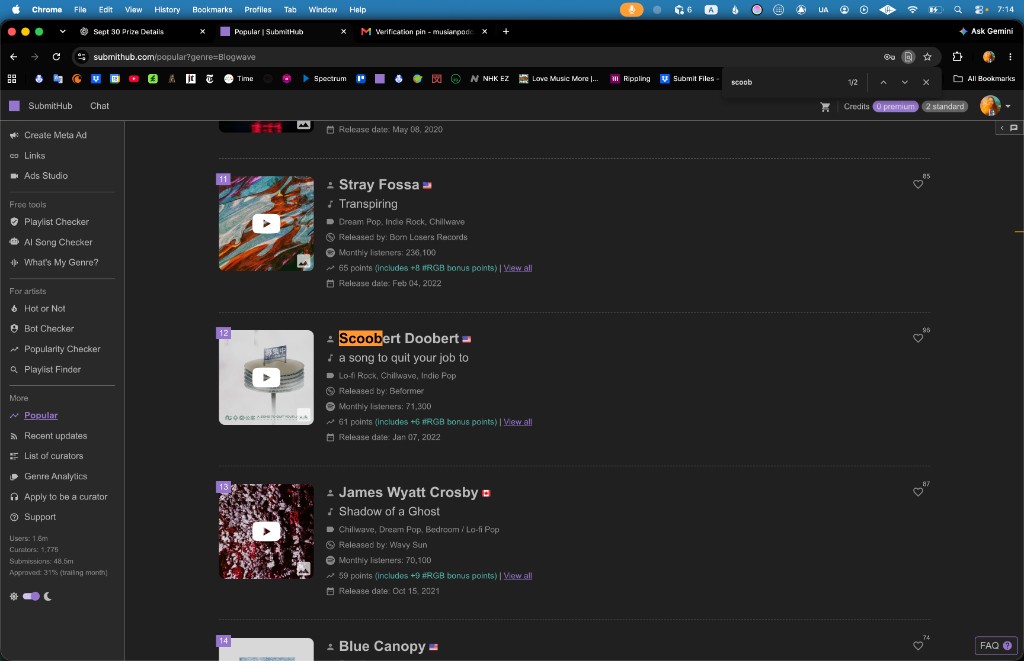Open Links in the sidebar
The image size is (1024, 661).
point(34,155)
